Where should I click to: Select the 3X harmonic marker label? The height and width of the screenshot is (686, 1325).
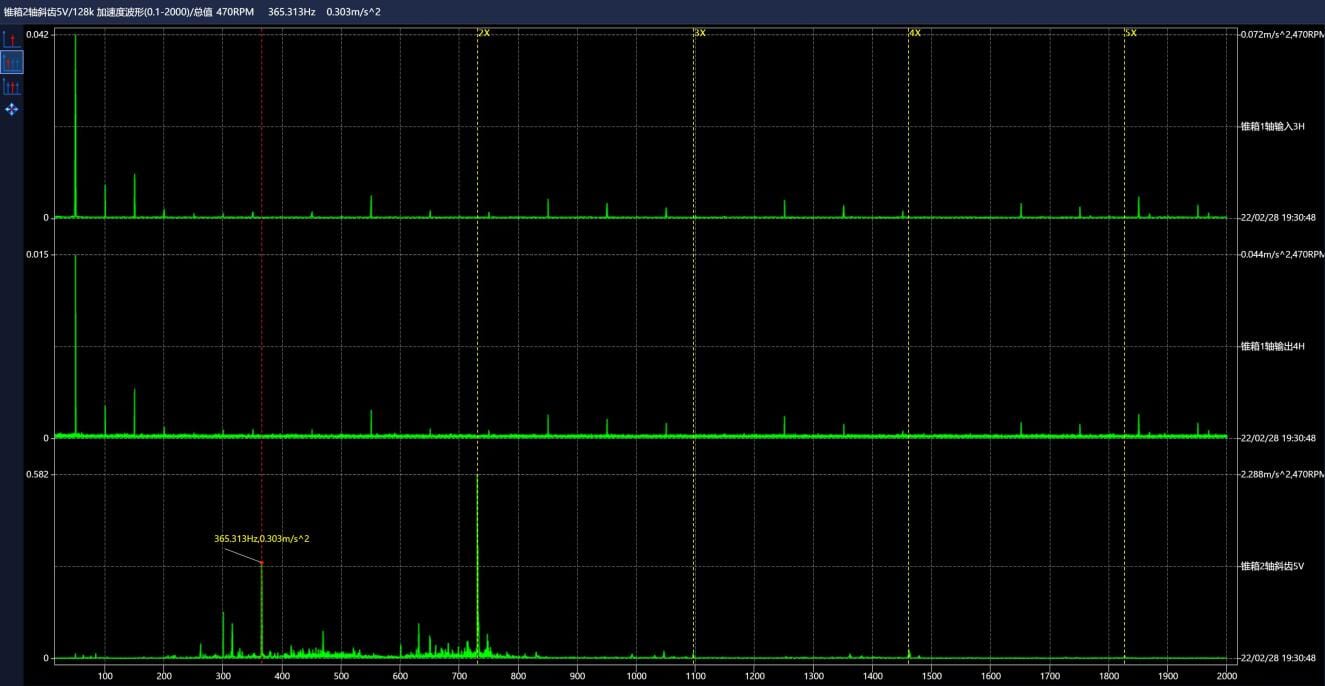(700, 33)
